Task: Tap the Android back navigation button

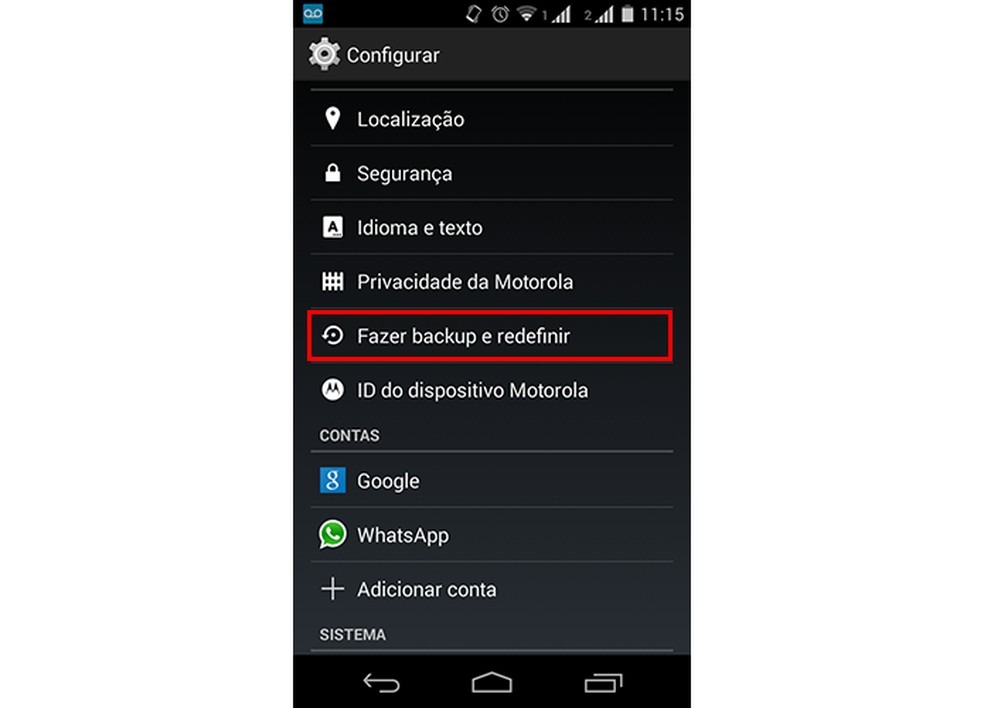Action: 382,682
